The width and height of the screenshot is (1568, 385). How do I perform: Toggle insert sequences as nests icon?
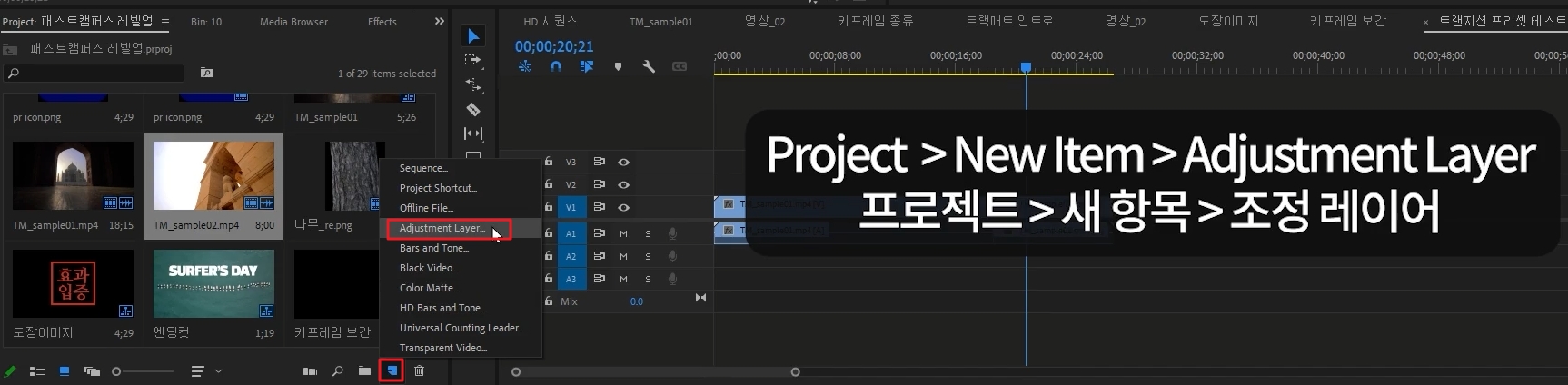point(525,66)
